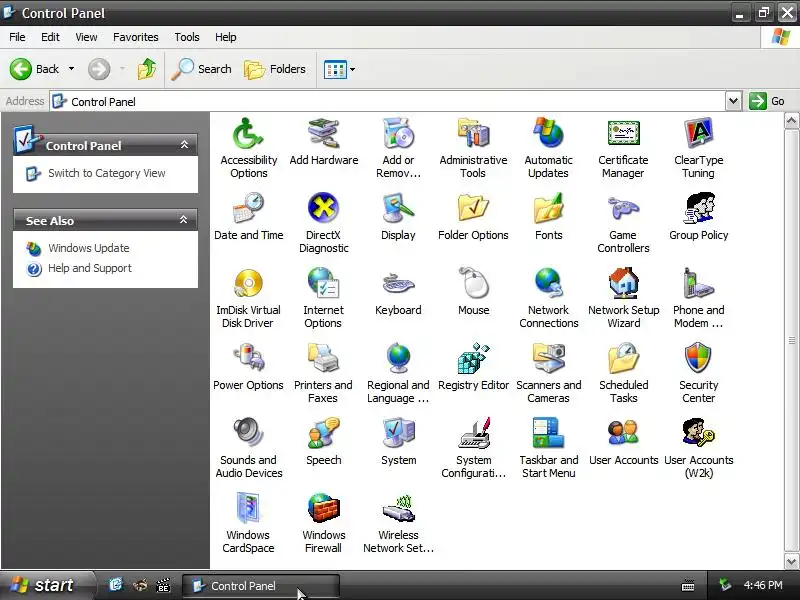The height and width of the screenshot is (600, 800).
Task: Open Printers and Faxes icon
Action: click(323, 373)
